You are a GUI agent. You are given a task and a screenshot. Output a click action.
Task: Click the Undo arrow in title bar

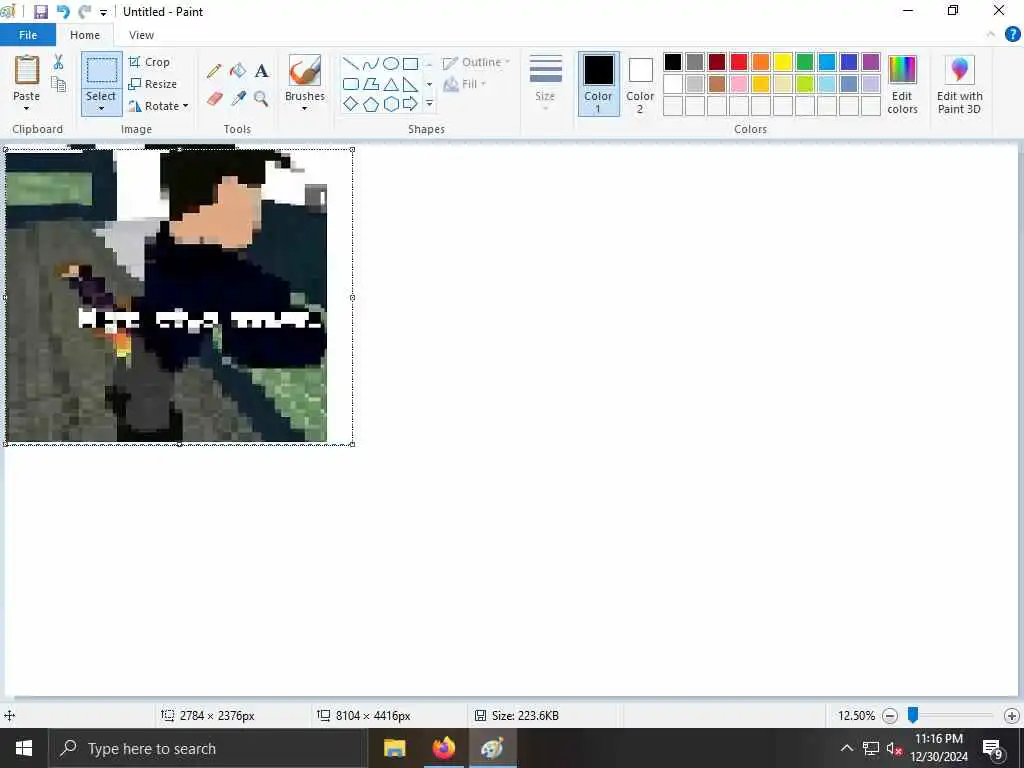click(x=63, y=12)
